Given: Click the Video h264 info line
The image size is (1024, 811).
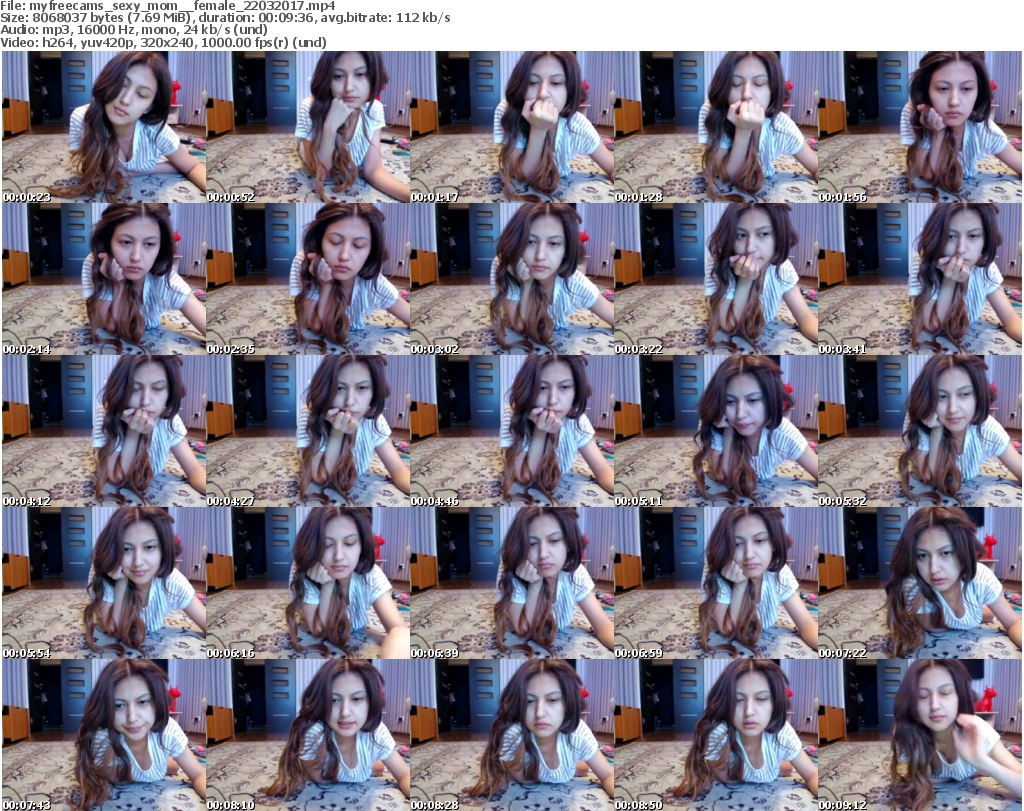Looking at the screenshot, I should tap(163, 42).
